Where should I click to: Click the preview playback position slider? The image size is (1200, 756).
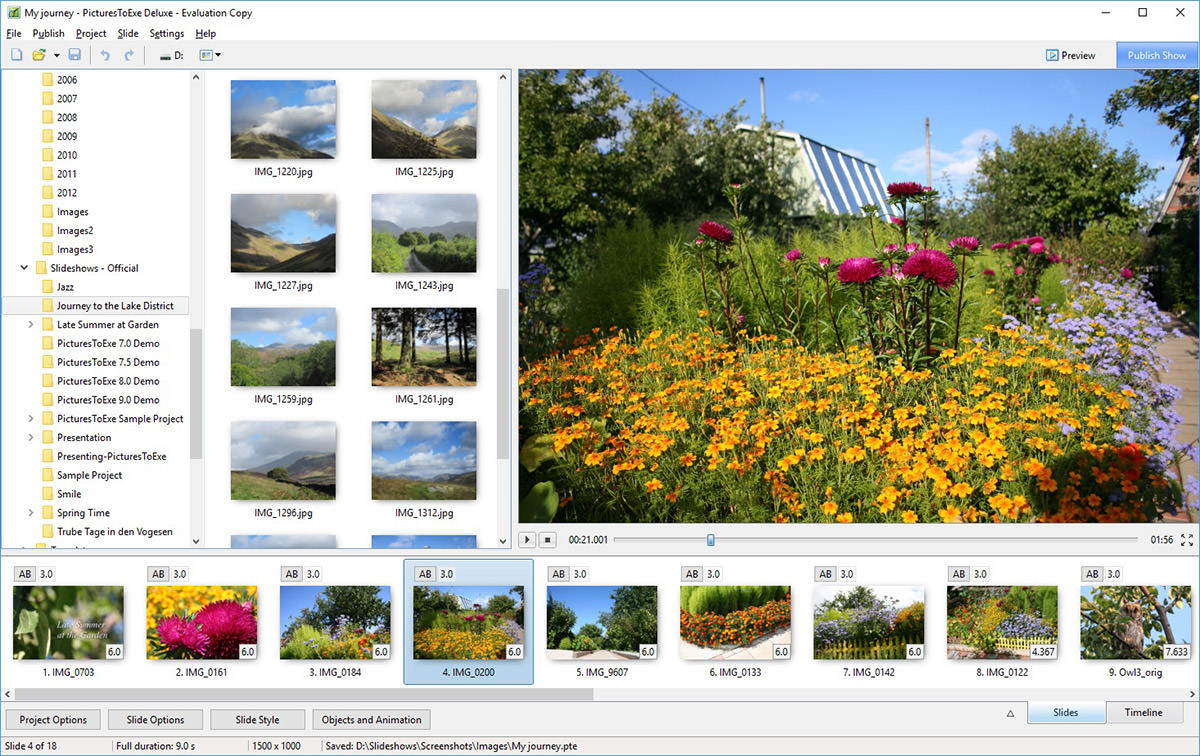711,540
